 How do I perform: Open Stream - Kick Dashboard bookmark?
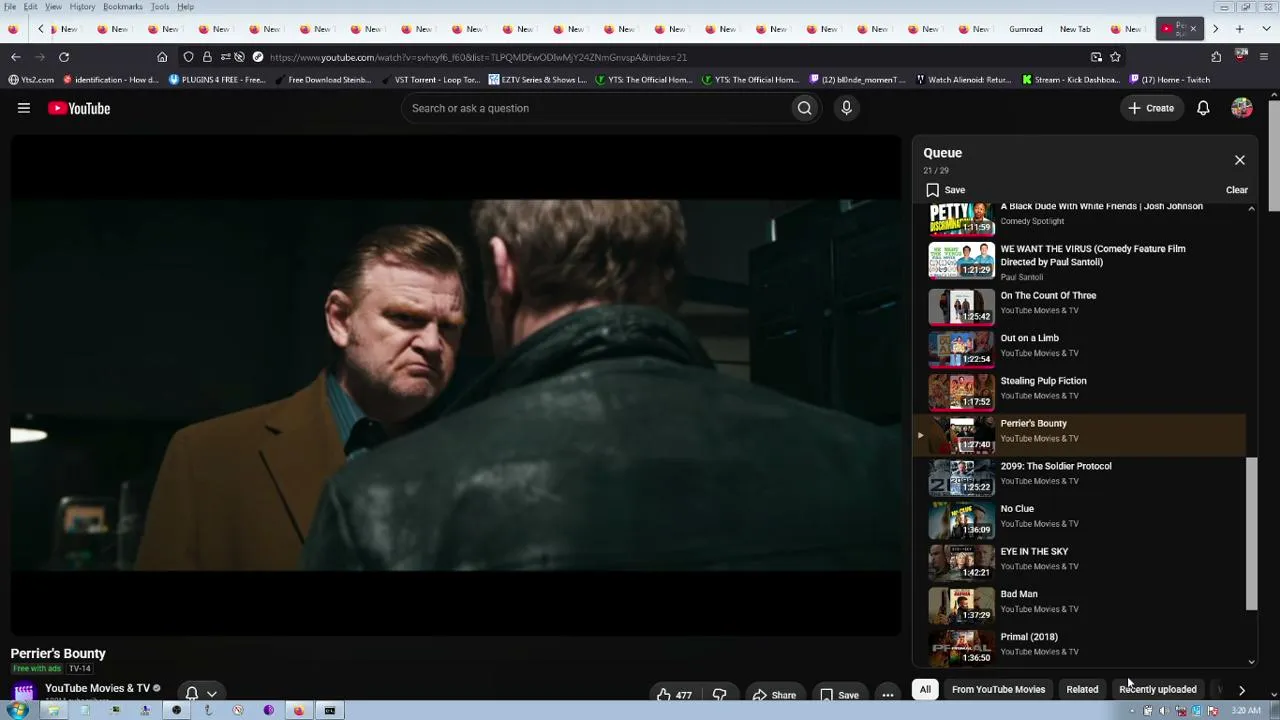click(1071, 80)
